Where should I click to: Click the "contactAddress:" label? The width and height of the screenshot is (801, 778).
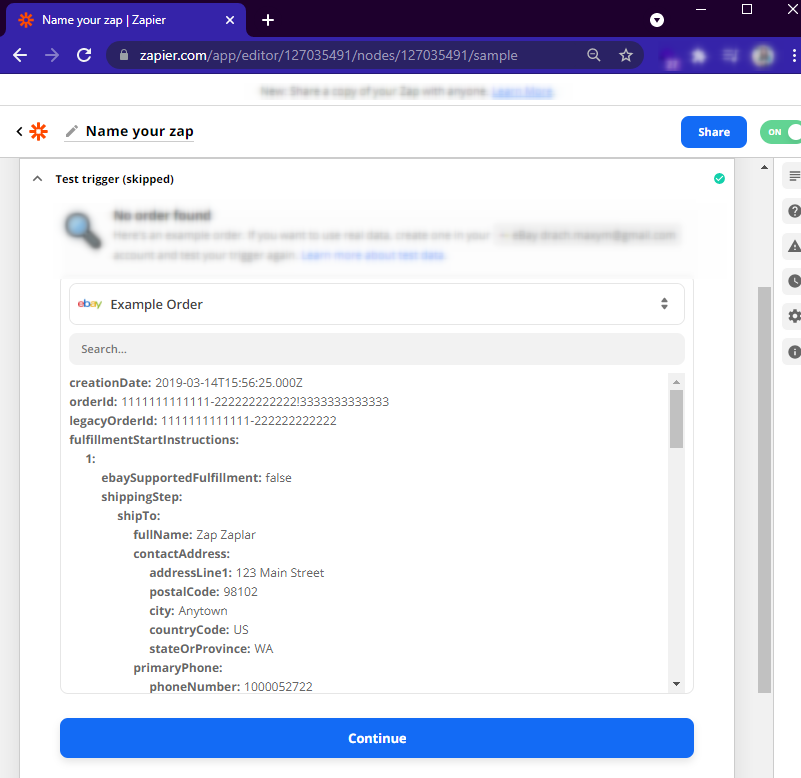[181, 554]
